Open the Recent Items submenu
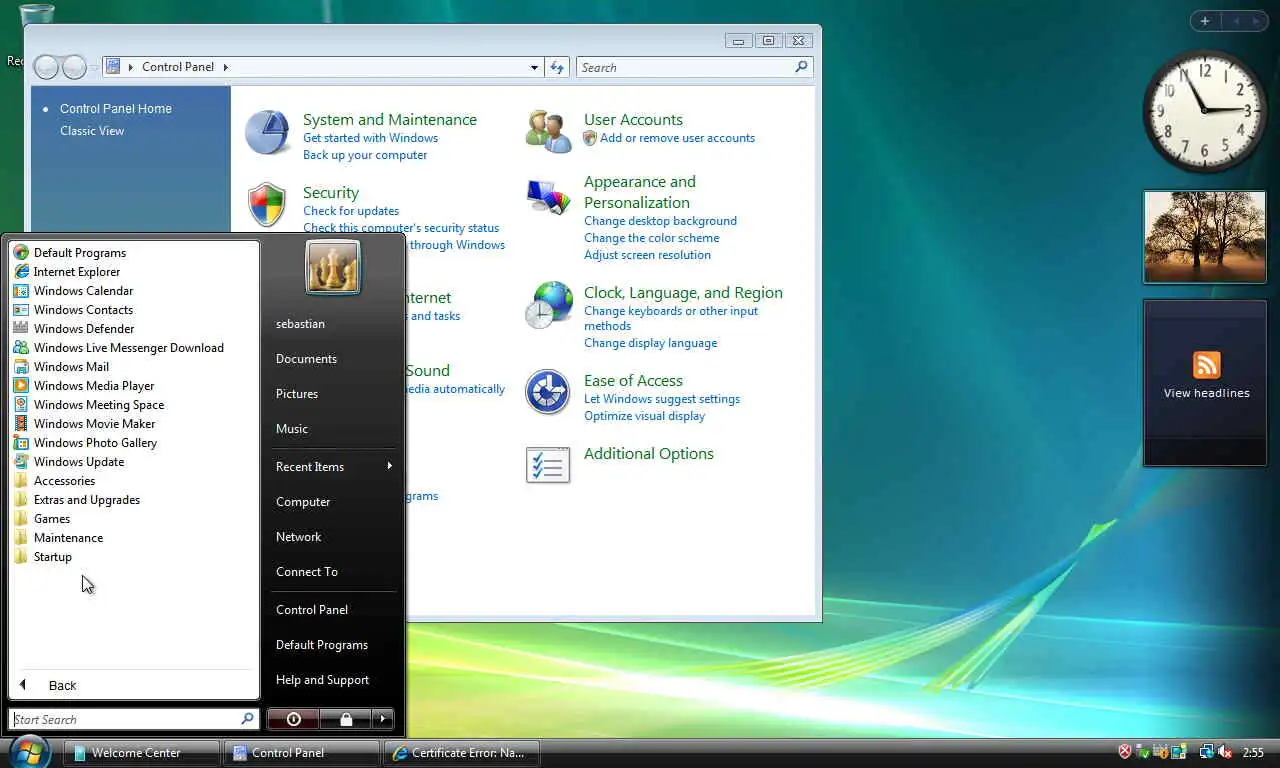 (334, 467)
